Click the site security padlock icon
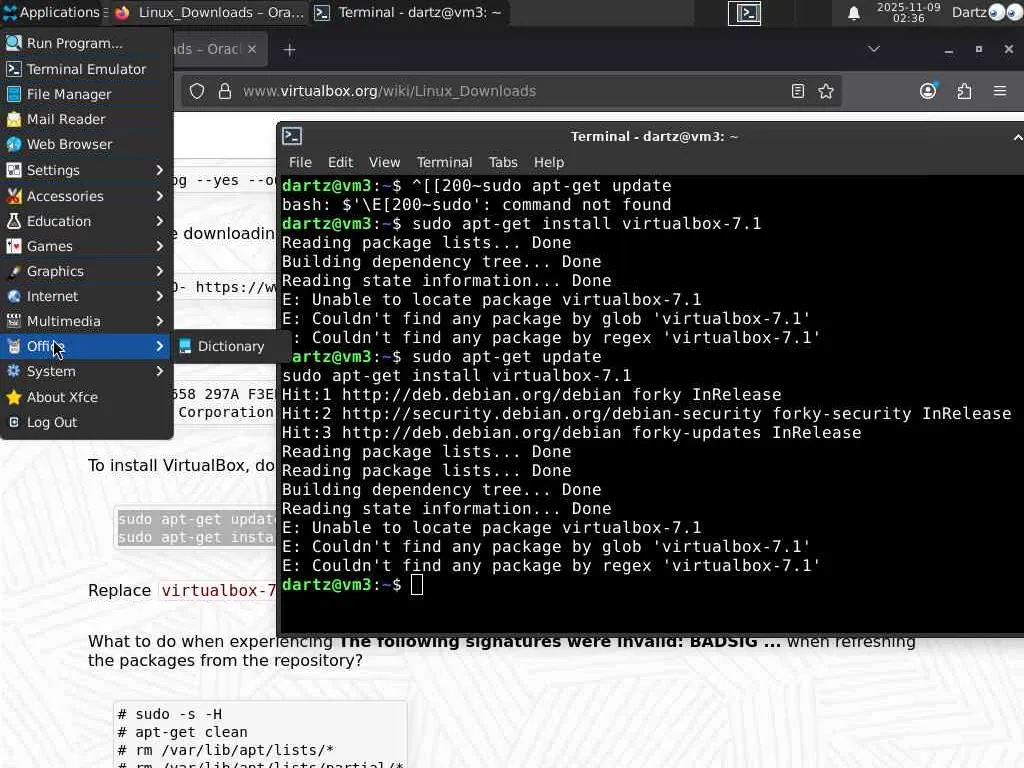The width and height of the screenshot is (1024, 768). click(x=225, y=91)
